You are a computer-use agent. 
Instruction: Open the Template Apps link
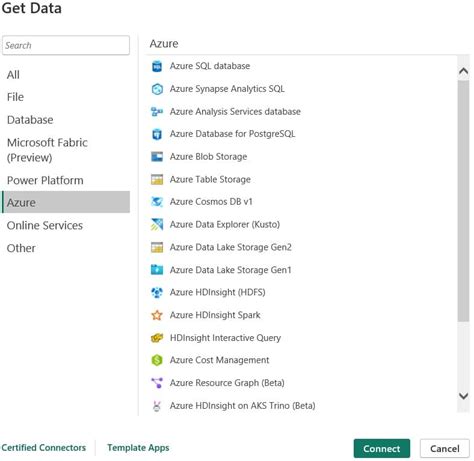138,447
